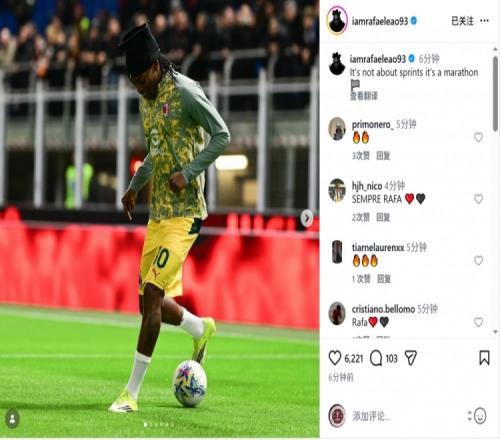This screenshot has height=440, width=500.
Task: Like hjh_nico's SEMPRE RAFA comment
Action: pos(478,199)
